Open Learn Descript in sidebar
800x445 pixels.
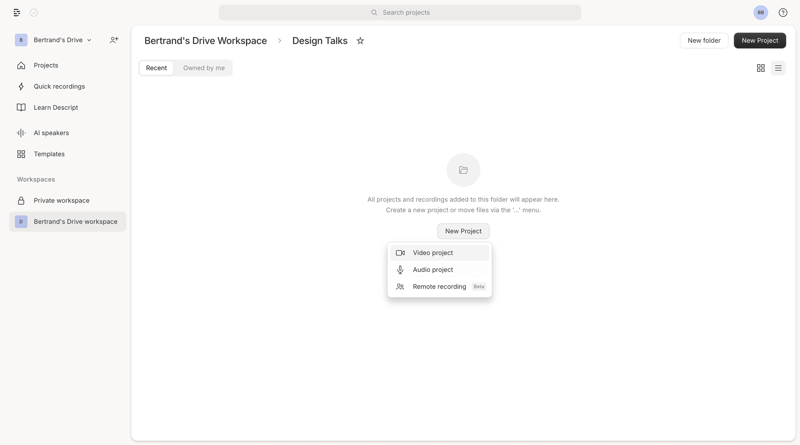click(67, 107)
